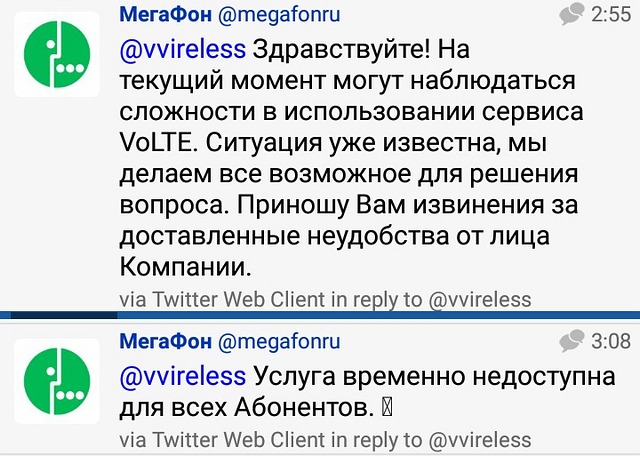Image resolution: width=640 pixels, height=456 pixels.
Task: Click the 2:55 timestamp
Action: pyautogui.click(x=611, y=14)
